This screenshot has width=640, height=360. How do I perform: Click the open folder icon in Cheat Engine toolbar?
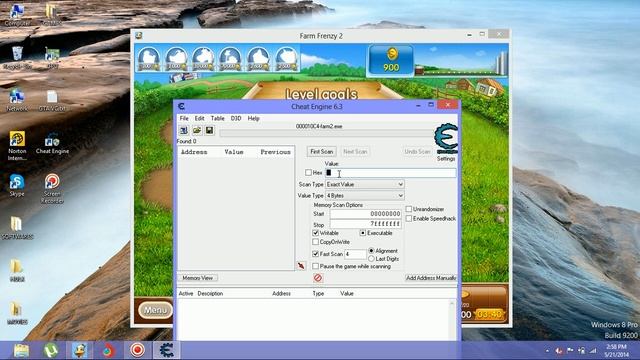(x=197, y=130)
